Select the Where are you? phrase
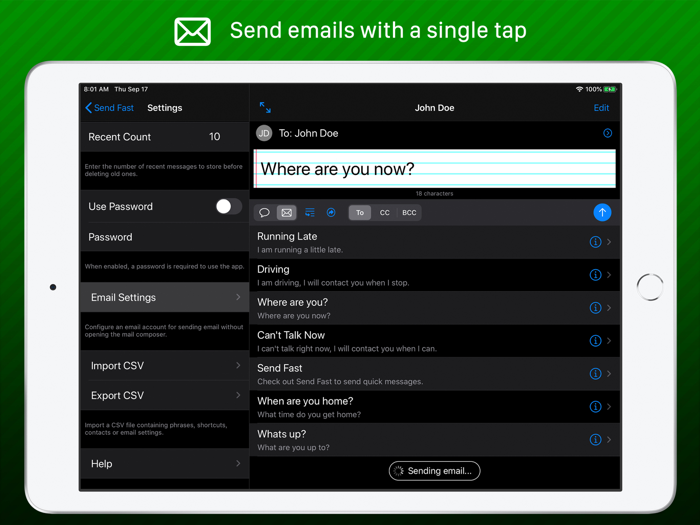 point(434,308)
